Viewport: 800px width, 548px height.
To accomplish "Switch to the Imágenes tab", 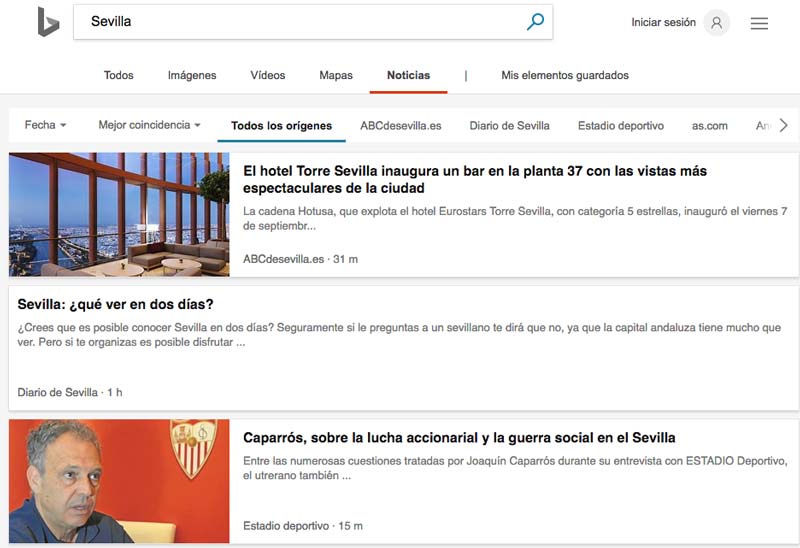I will click(192, 75).
